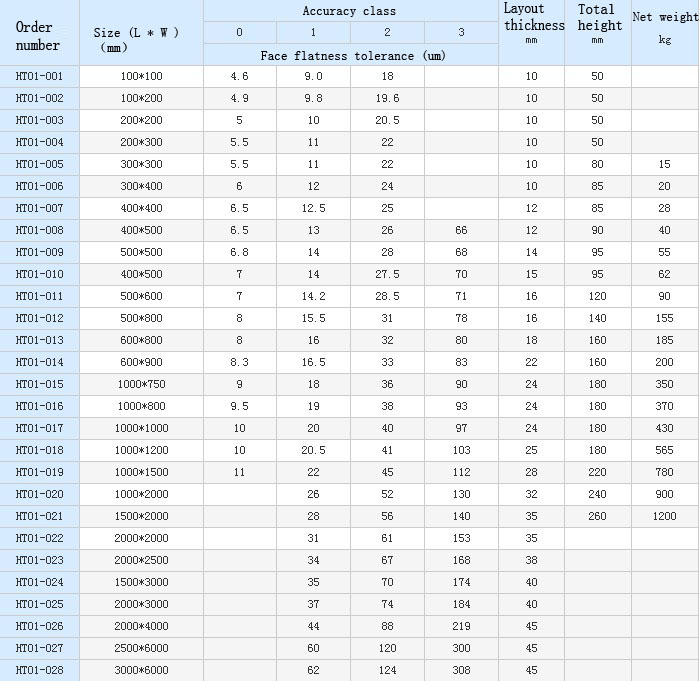Click the 4.6 tolerance value
Image resolution: width=700 pixels, height=681 pixels.
click(240, 76)
